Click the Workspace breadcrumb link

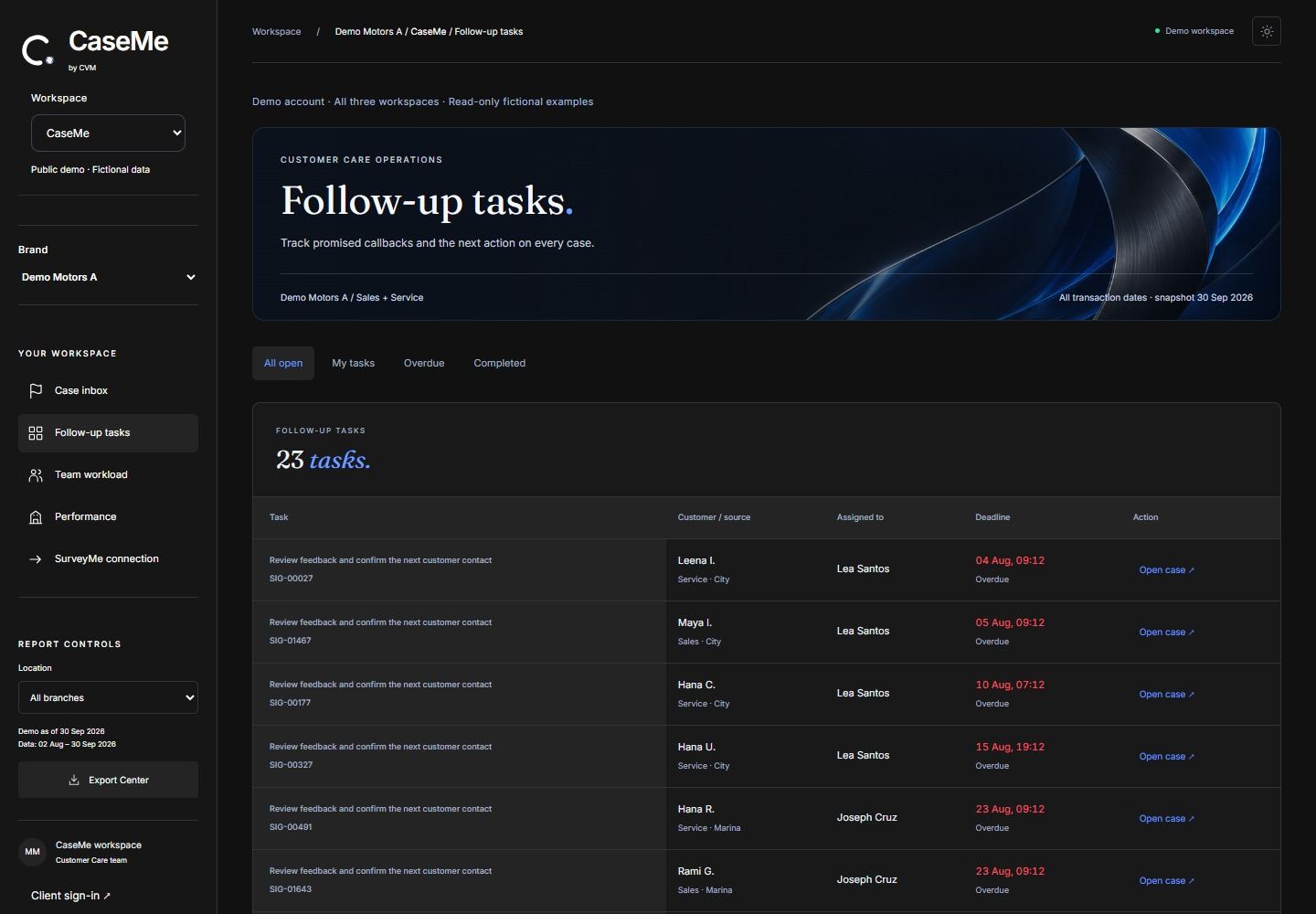tap(276, 32)
